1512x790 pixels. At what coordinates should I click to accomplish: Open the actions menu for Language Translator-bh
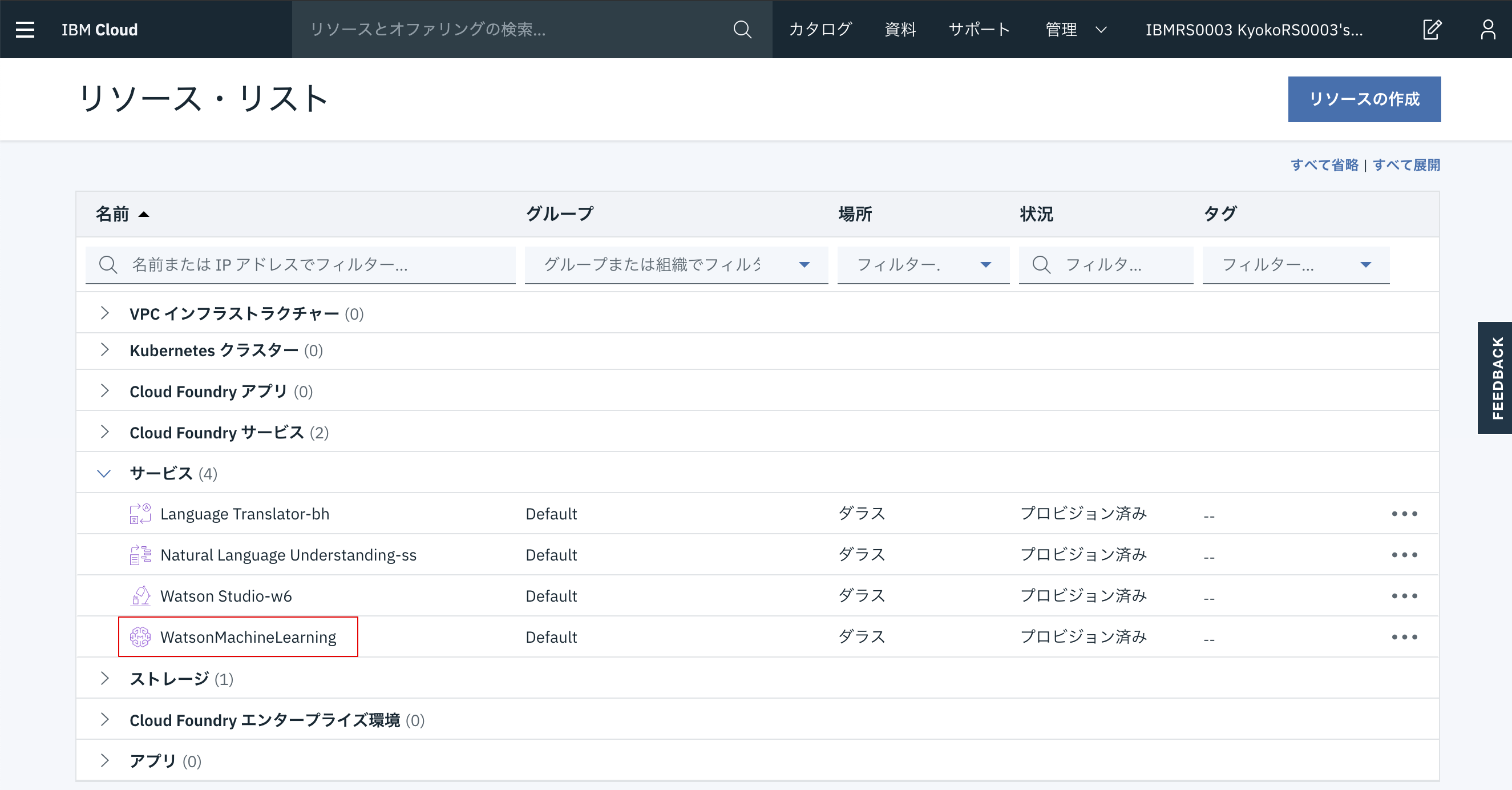pos(1405,514)
